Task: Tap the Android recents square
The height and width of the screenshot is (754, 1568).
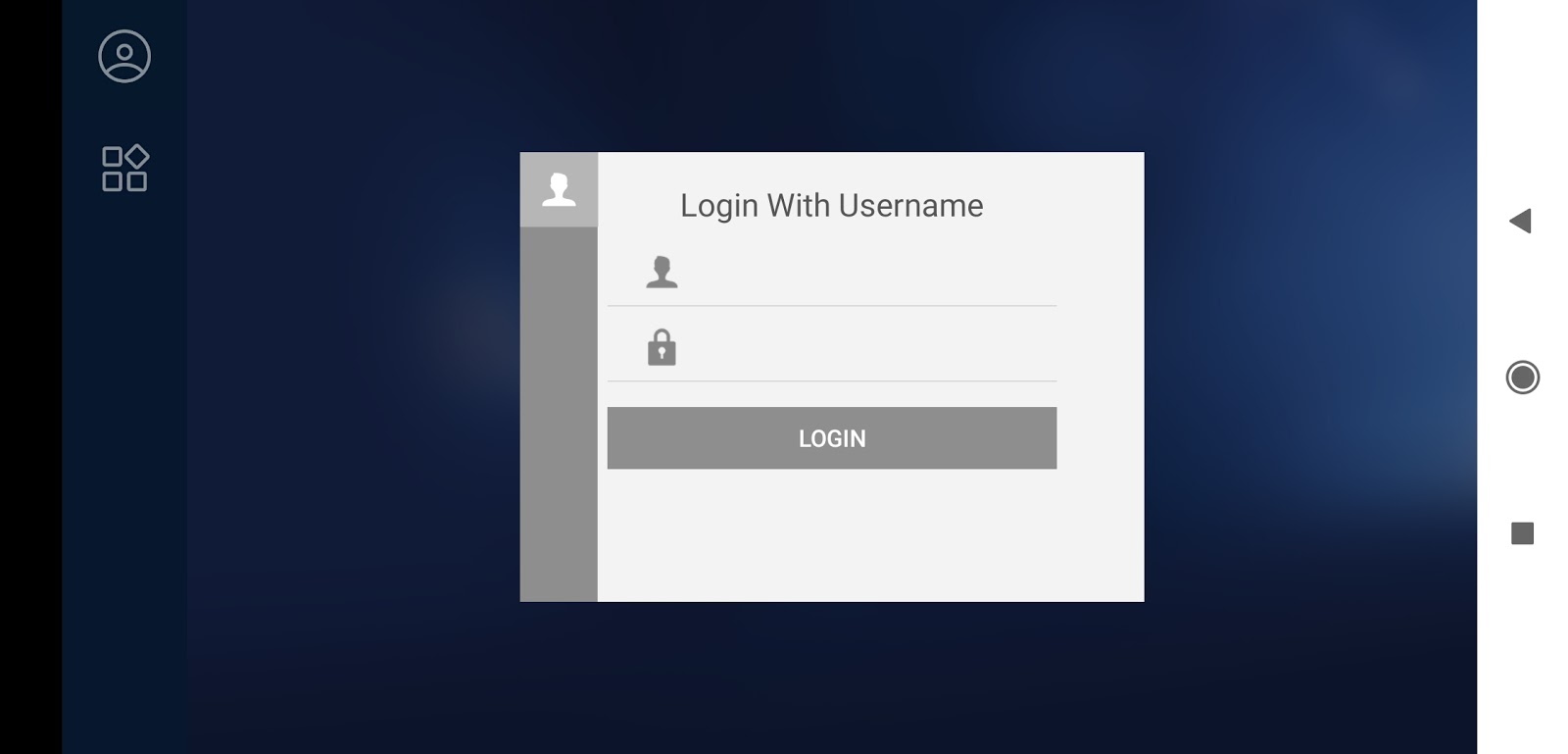Action: point(1522,533)
